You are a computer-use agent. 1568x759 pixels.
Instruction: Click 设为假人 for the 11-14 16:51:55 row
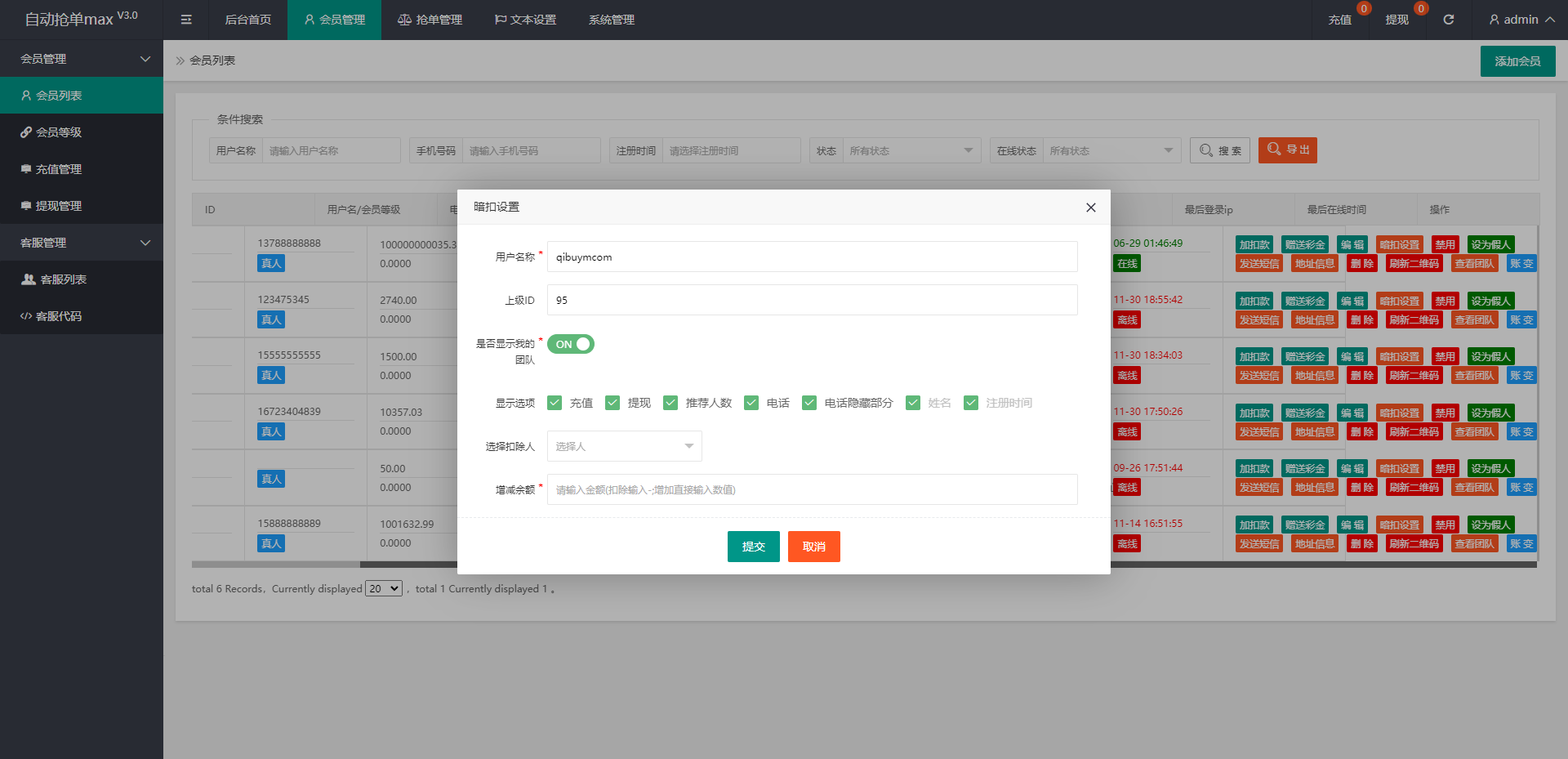(1491, 525)
